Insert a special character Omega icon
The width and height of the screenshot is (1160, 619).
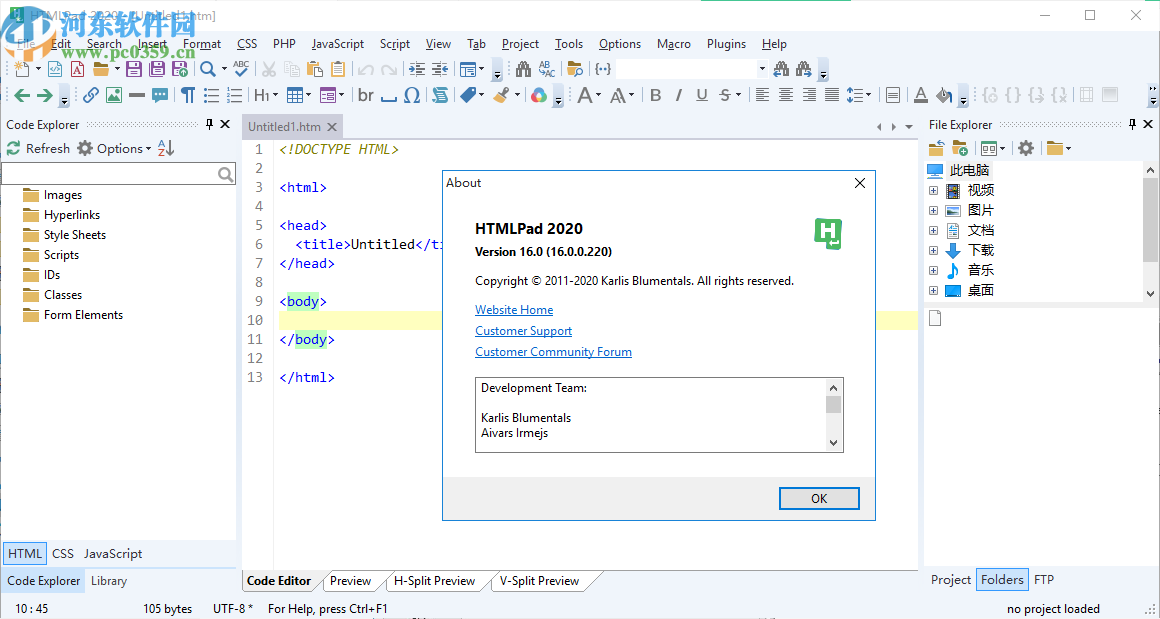tap(412, 95)
